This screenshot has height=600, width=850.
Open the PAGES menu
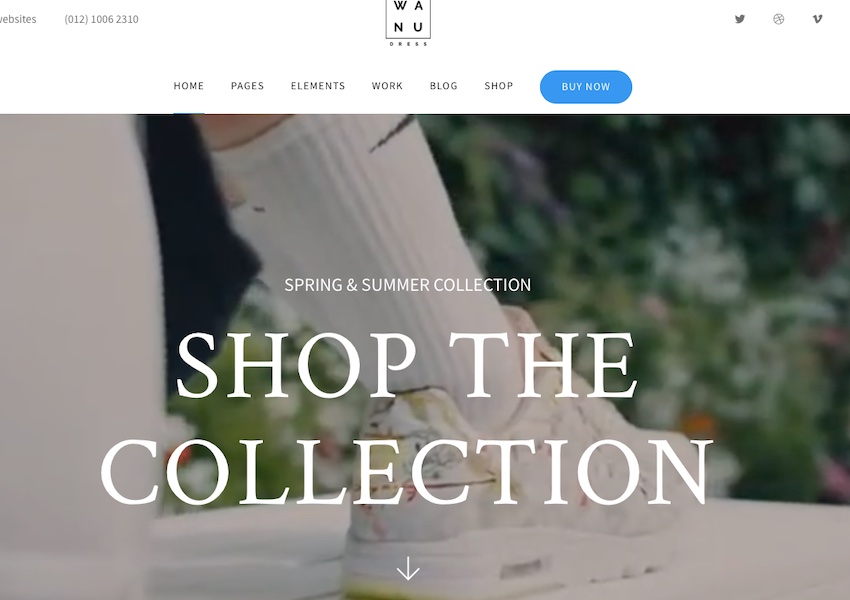247,86
